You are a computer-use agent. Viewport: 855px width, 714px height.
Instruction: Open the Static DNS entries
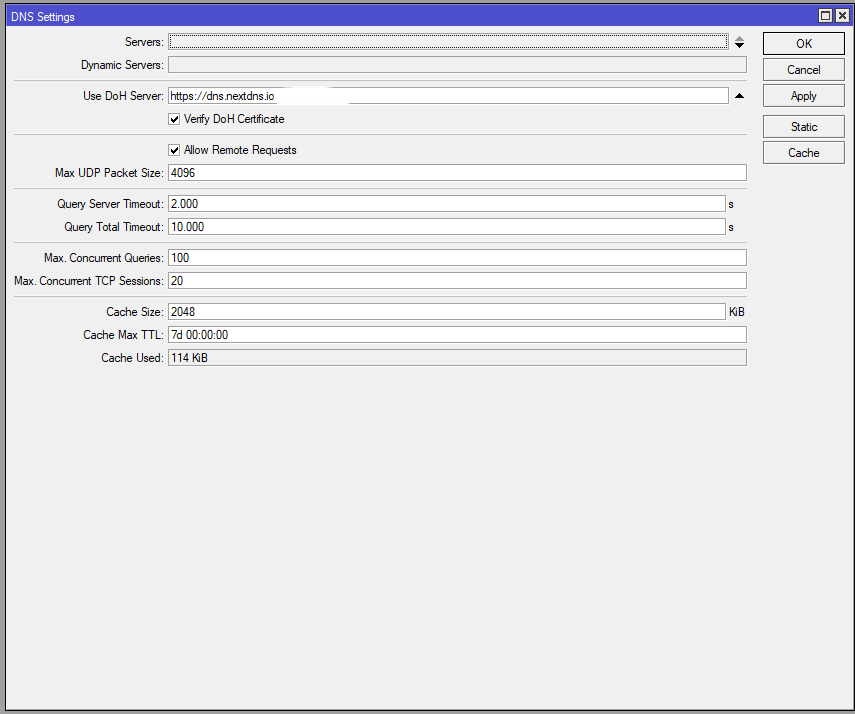(x=803, y=127)
